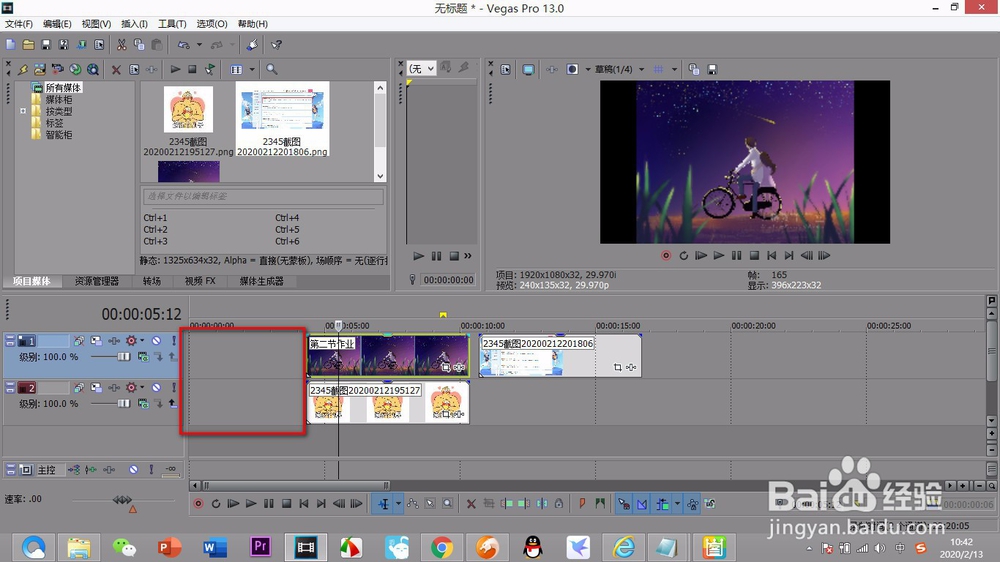Open the 编辑(E) menu

tap(57, 24)
